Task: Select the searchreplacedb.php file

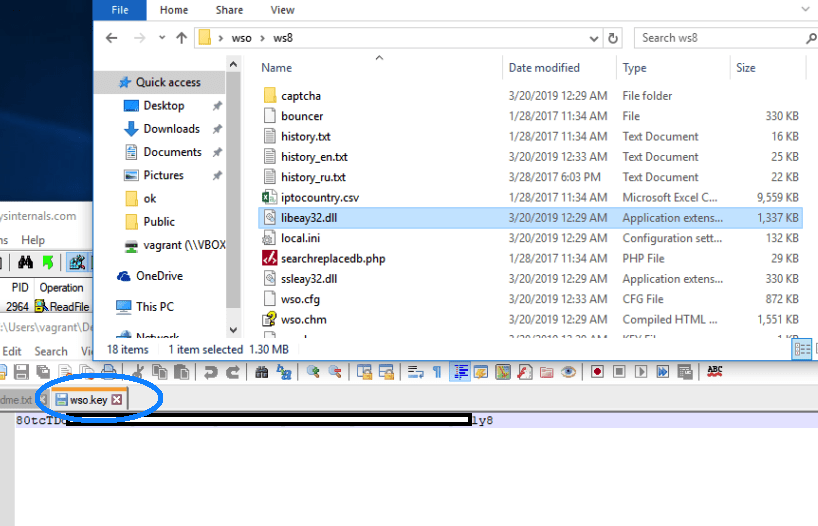Action: click(x=333, y=259)
